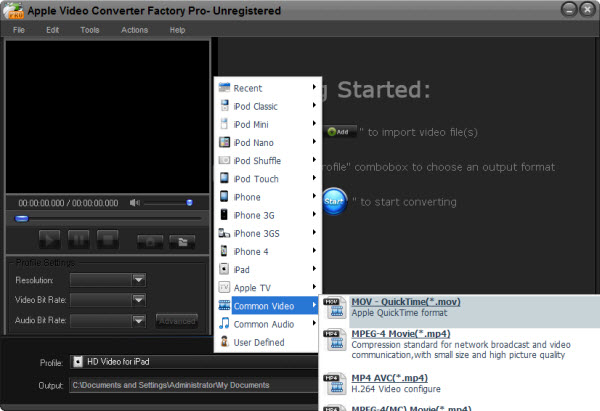Click the volume slider handle
This screenshot has height=411, width=600.
[x=189, y=203]
